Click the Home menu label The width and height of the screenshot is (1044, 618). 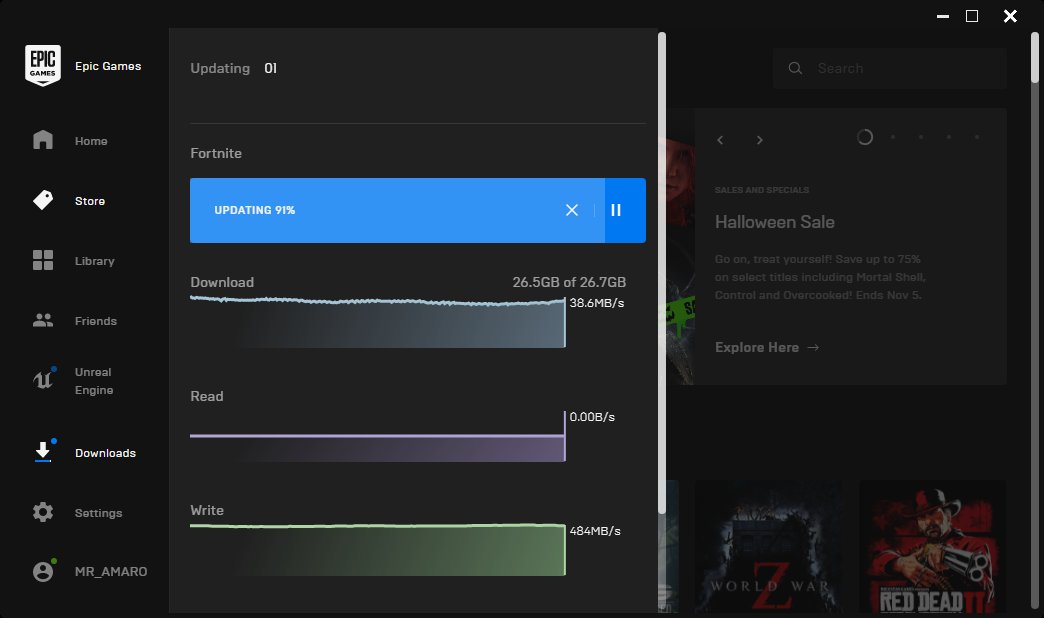[x=91, y=141]
